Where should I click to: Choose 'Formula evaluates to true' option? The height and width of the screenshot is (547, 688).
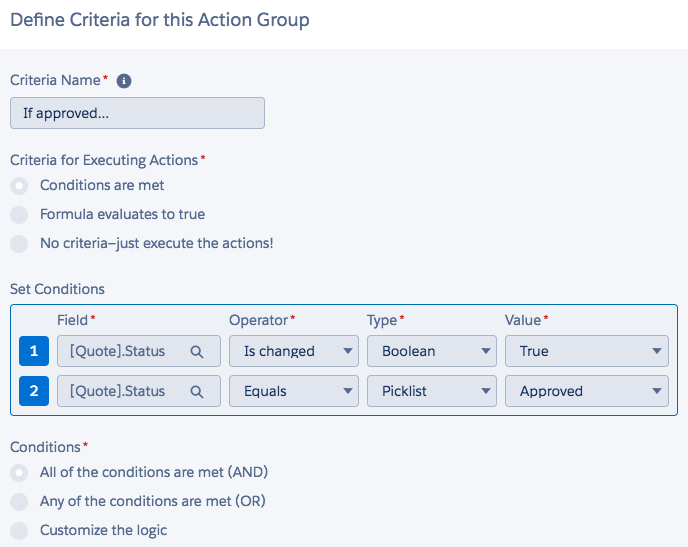(x=19, y=214)
